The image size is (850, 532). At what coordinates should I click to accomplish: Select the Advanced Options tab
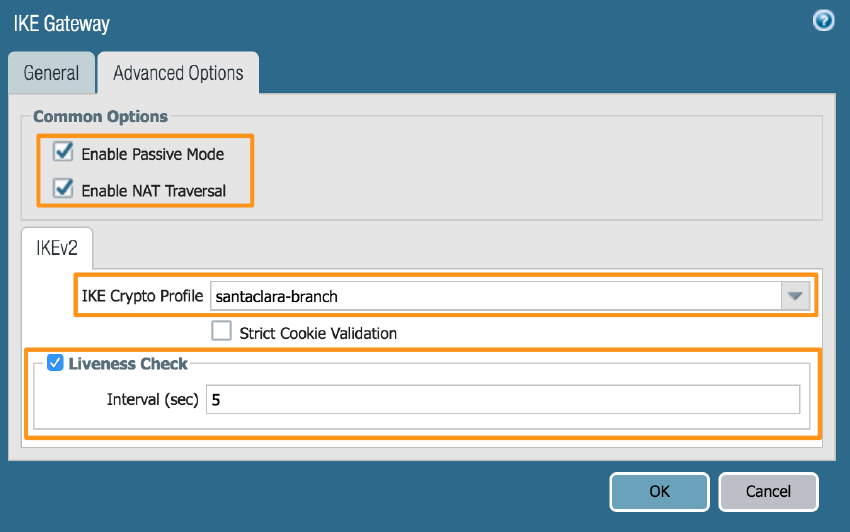(x=178, y=73)
